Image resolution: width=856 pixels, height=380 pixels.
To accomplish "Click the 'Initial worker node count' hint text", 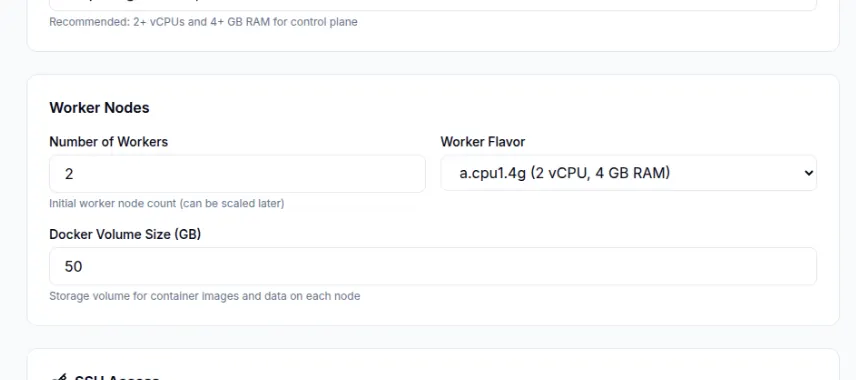I will click(167, 204).
